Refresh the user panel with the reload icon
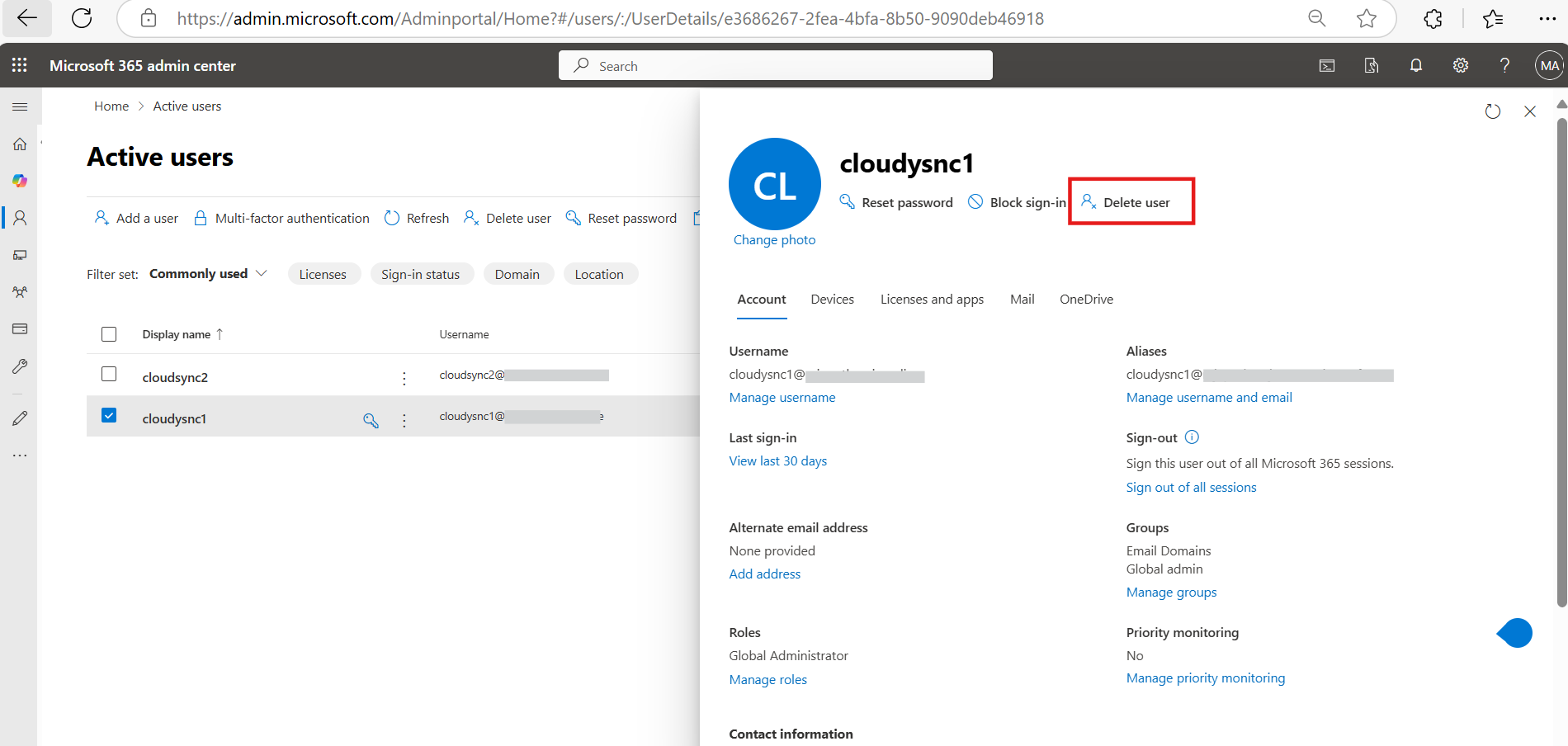 point(1492,111)
